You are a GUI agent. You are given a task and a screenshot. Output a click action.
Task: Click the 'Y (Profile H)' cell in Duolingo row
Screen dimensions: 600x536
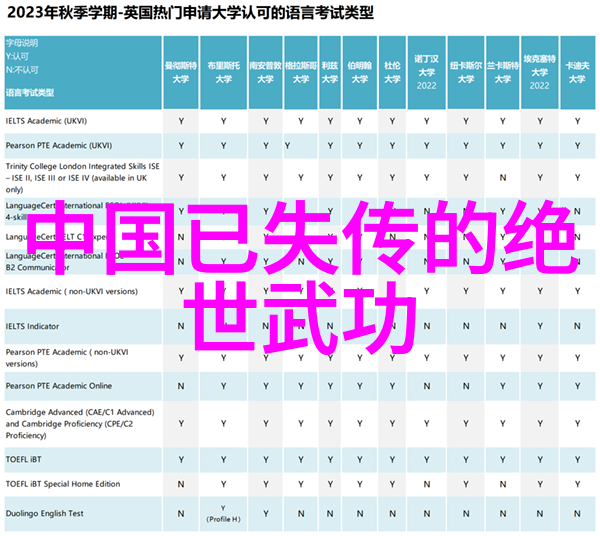pyautogui.click(x=223, y=514)
